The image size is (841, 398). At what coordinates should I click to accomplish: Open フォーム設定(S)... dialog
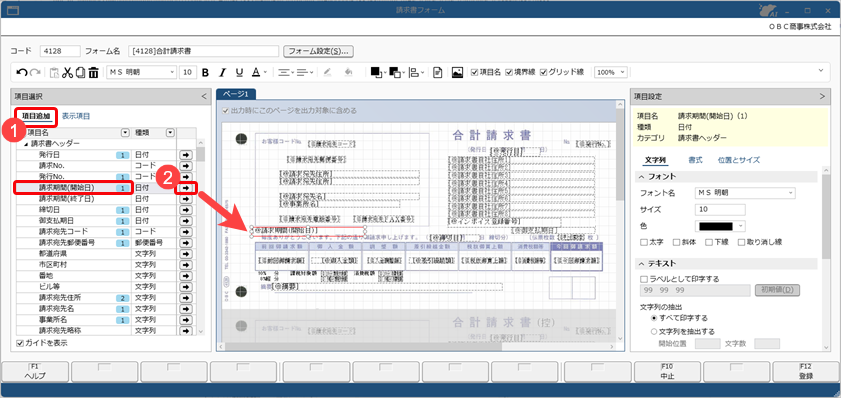tap(319, 51)
